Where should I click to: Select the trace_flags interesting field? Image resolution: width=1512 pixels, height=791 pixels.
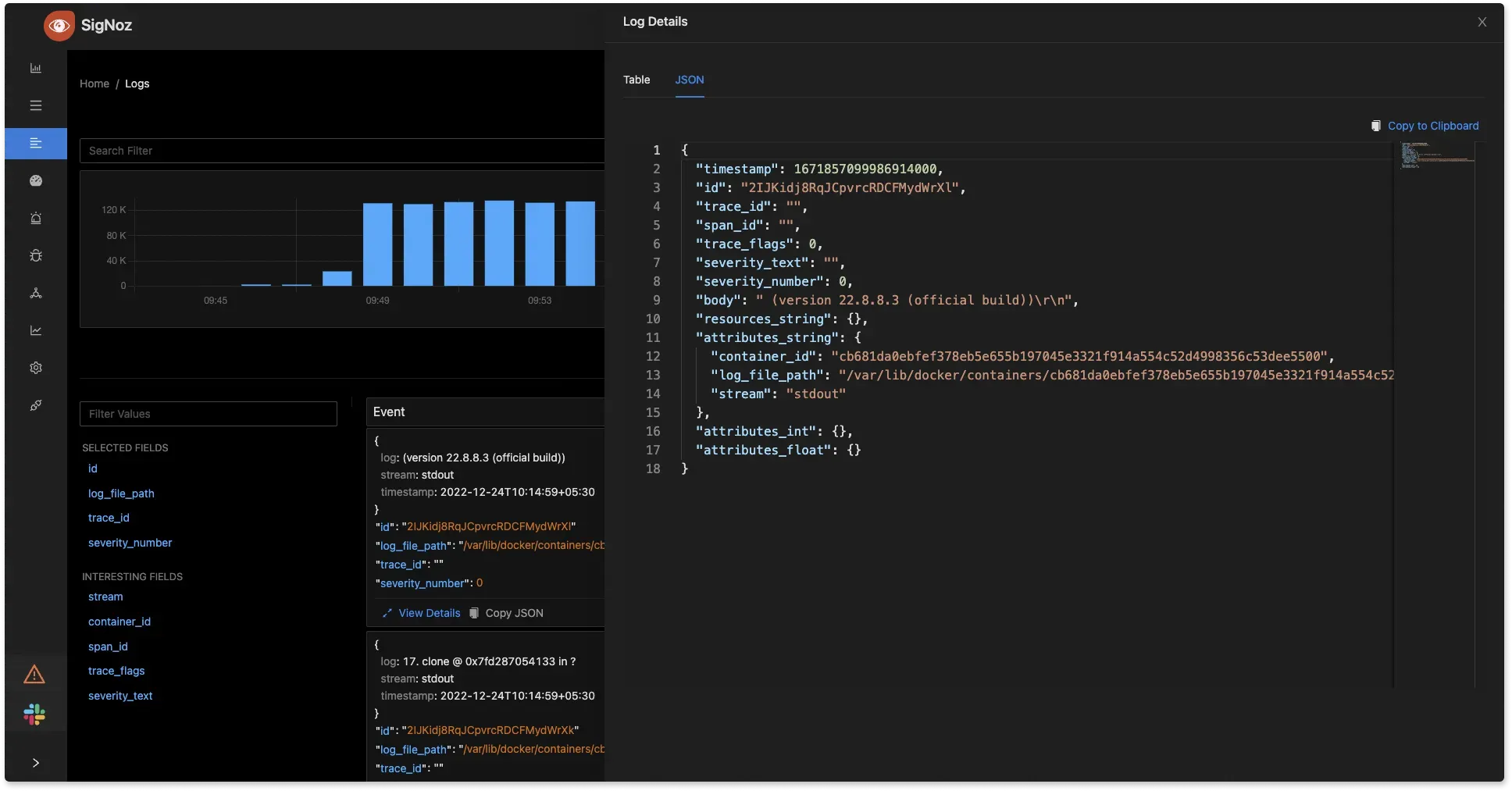coord(116,671)
